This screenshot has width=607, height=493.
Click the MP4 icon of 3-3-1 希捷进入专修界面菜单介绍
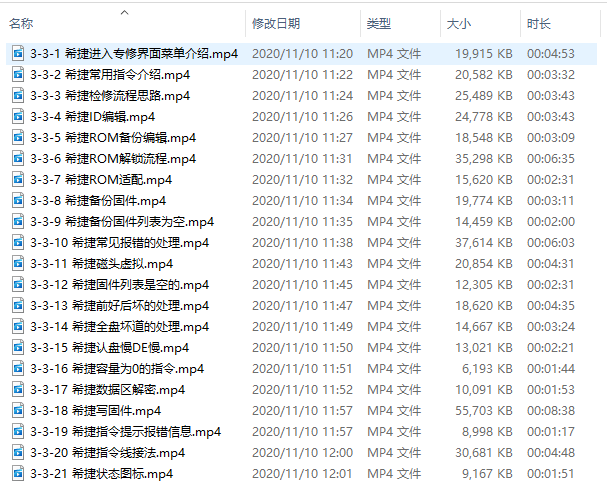pyautogui.click(x=18, y=53)
